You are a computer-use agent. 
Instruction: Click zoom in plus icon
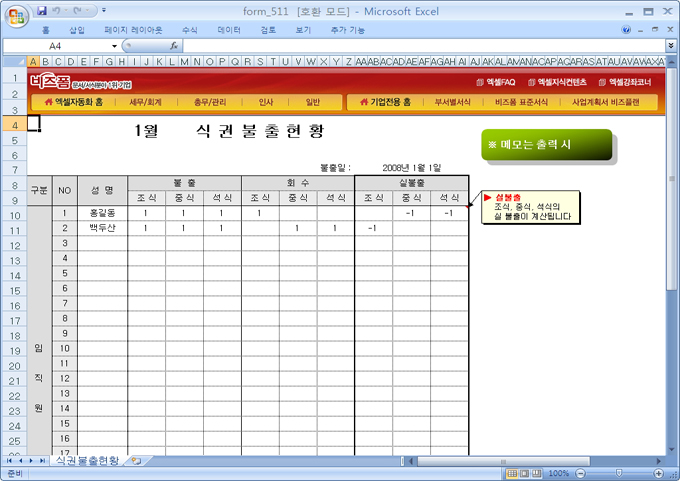pos(659,473)
